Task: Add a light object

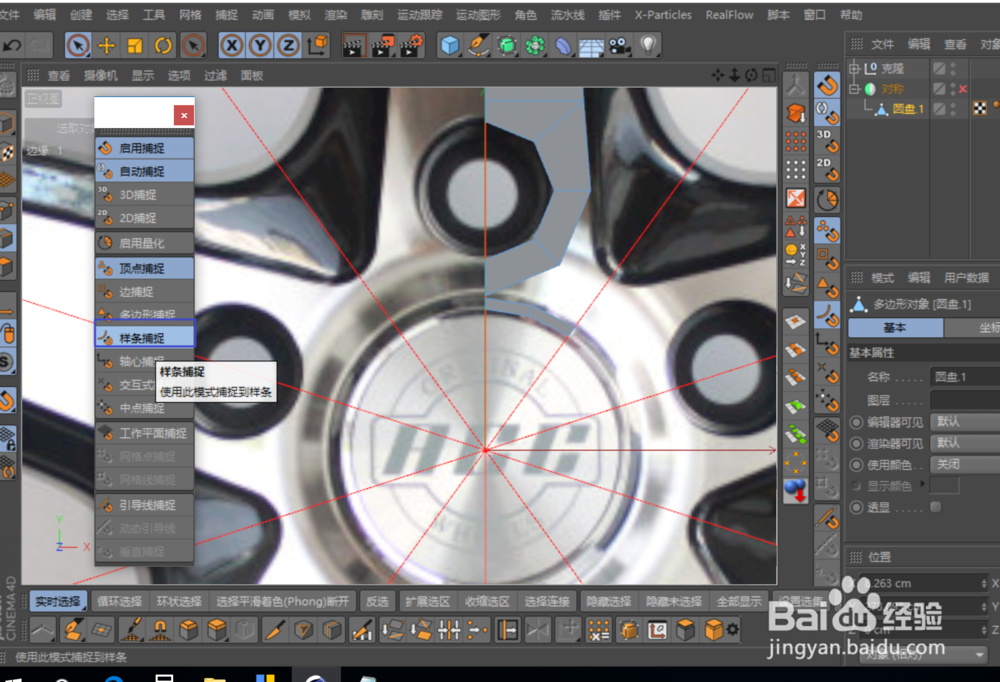Action: tap(648, 45)
